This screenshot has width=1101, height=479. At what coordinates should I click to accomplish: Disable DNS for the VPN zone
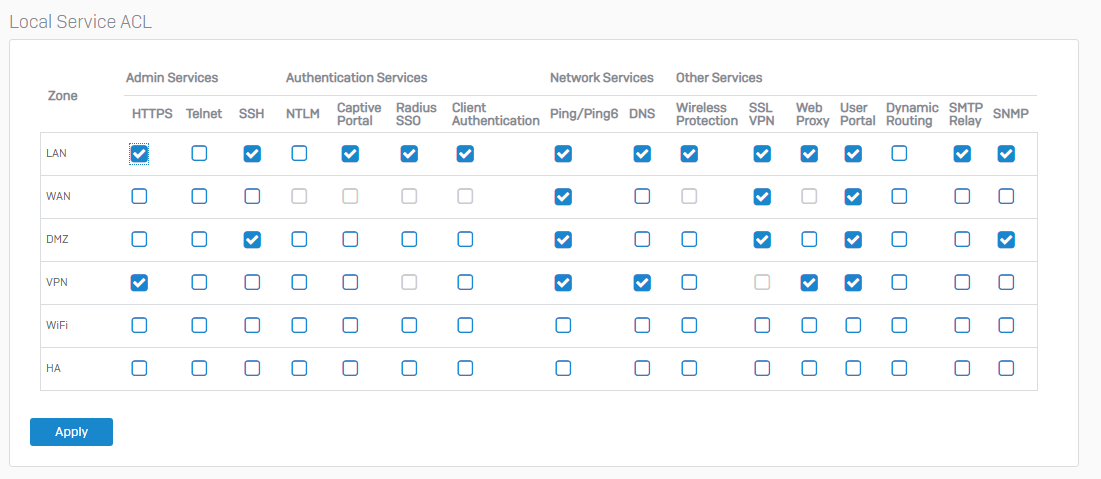coord(642,282)
